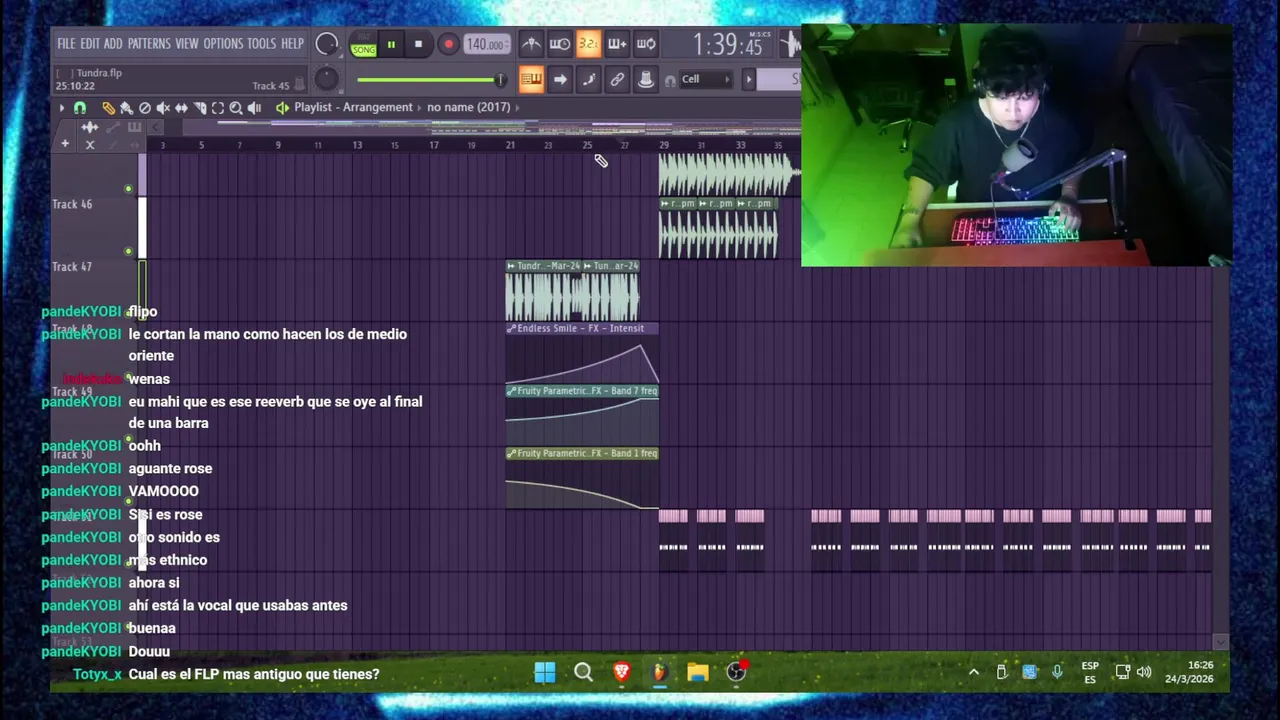Toggle the link-to-controller chain button
The width and height of the screenshot is (1280, 720).
(617, 79)
